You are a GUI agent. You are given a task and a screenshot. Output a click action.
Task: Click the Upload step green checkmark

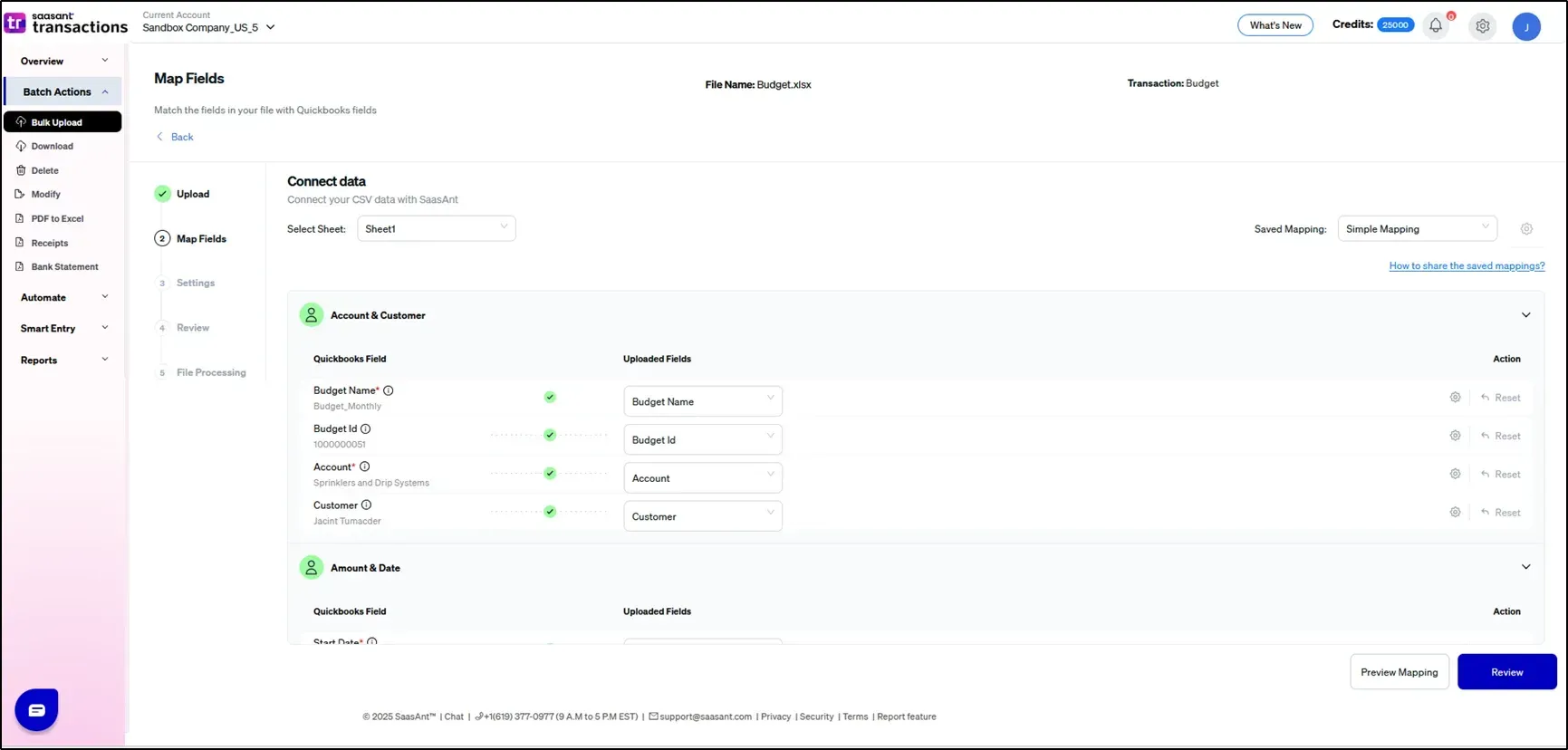click(162, 194)
